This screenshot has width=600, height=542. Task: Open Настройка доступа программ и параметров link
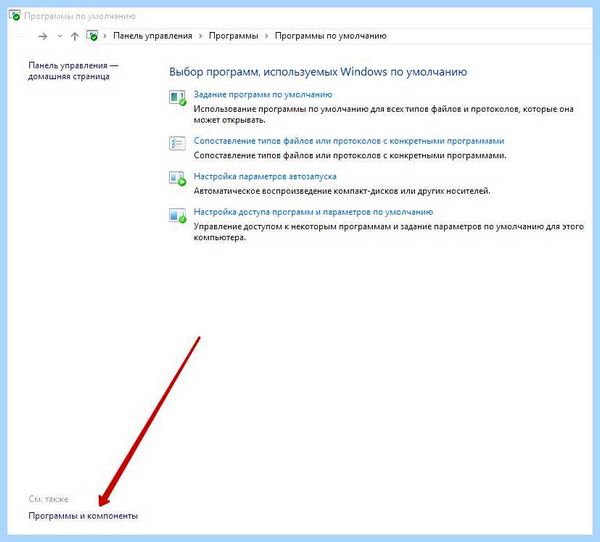point(313,212)
